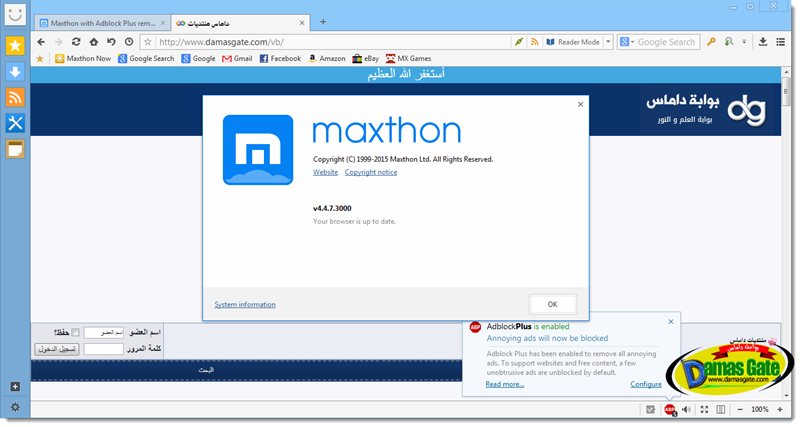Open the Tools icon in sidebar
800x427 pixels.
(15, 123)
